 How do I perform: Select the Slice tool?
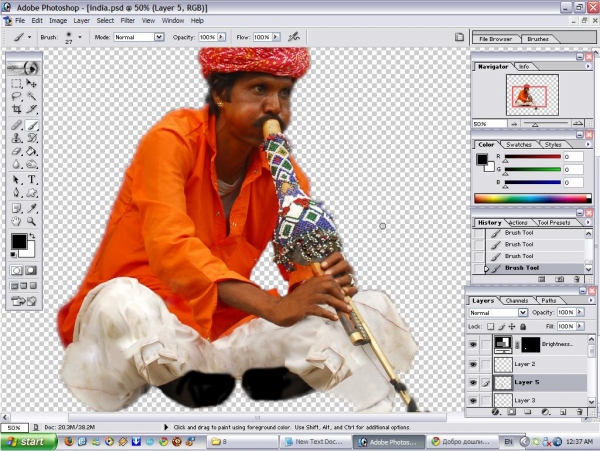pyautogui.click(x=32, y=109)
